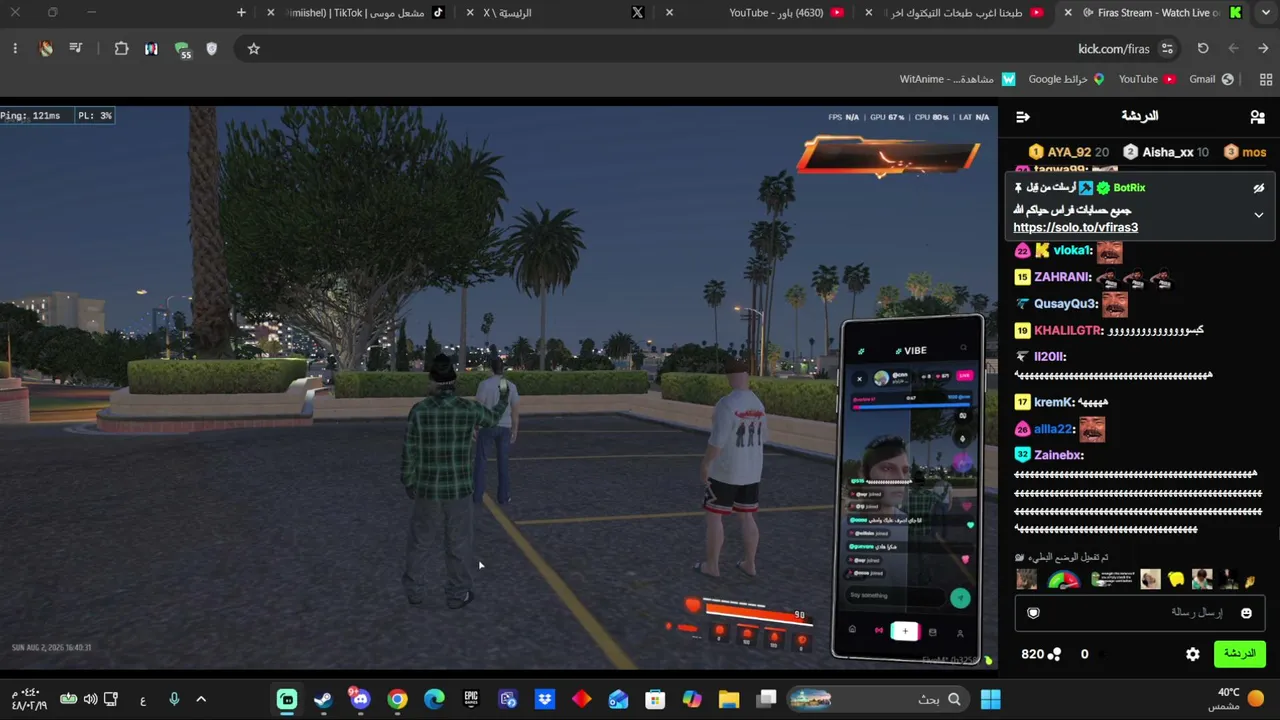Screen dimensions: 1280x720
Task: Open the browser menu three dots
Action: point(15,49)
